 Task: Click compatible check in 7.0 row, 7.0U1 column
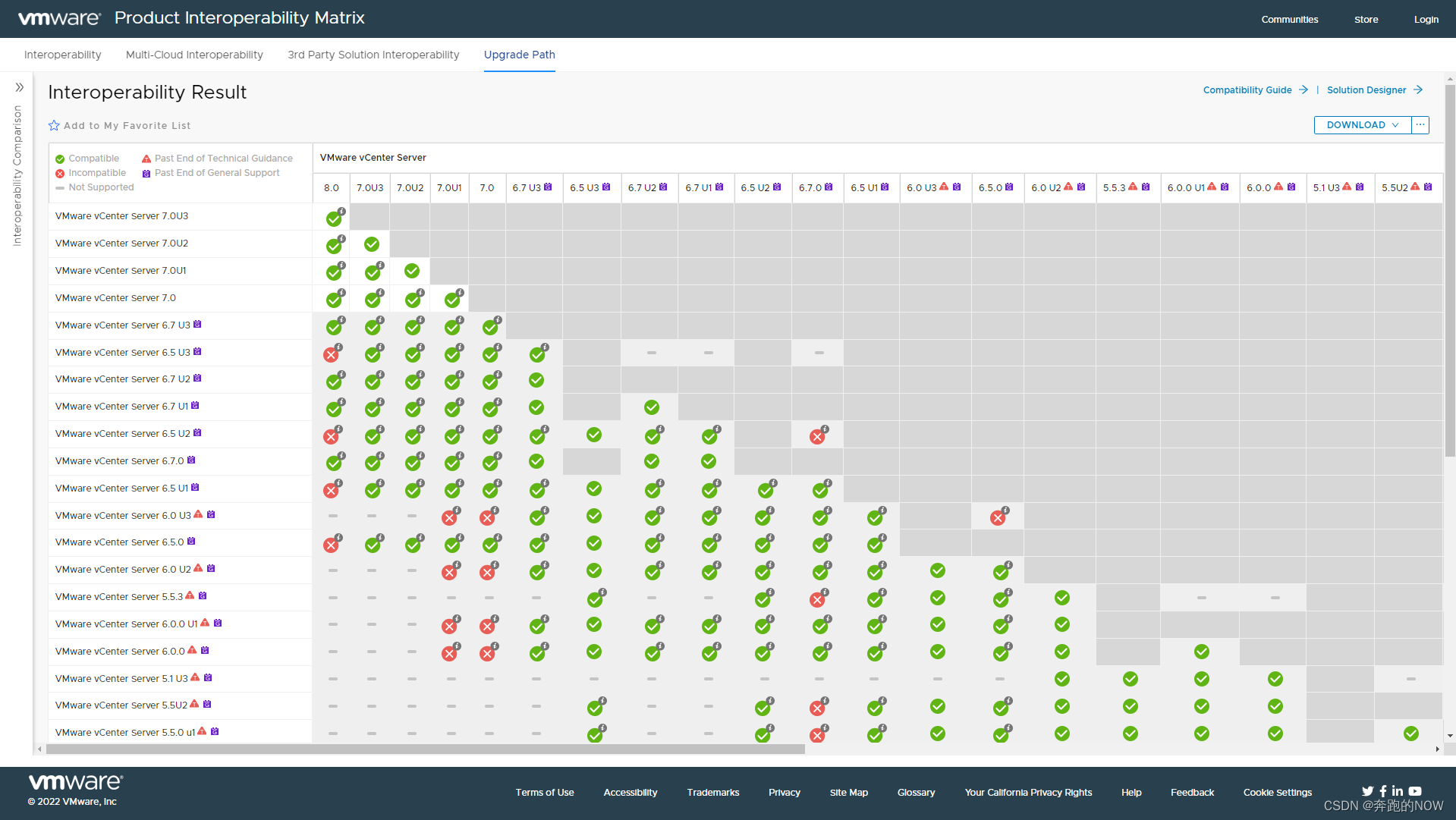[x=452, y=300]
